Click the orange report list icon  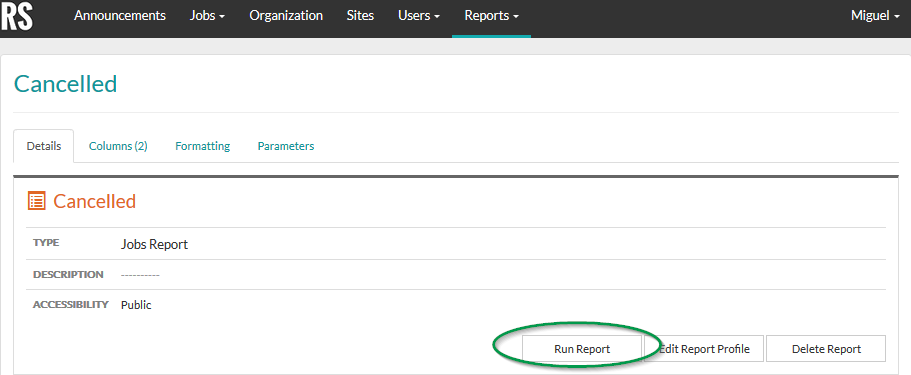pos(36,201)
